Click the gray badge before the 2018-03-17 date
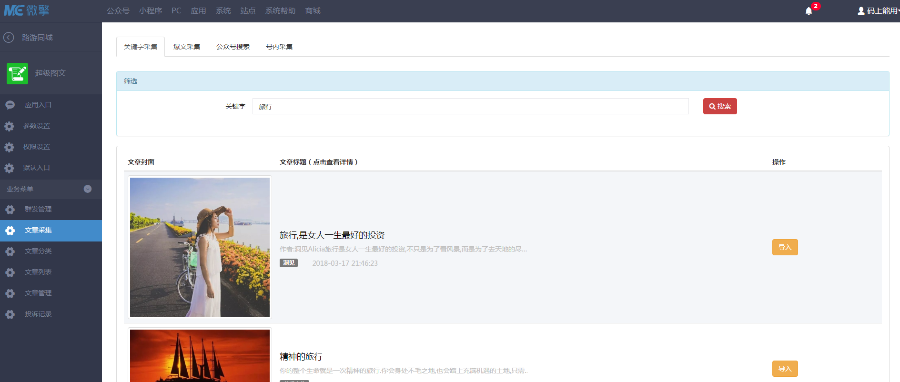 (289, 263)
